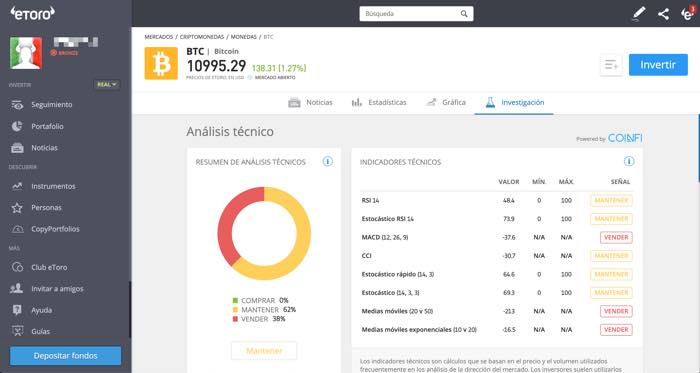Click the Mantener summary button

click(264, 351)
